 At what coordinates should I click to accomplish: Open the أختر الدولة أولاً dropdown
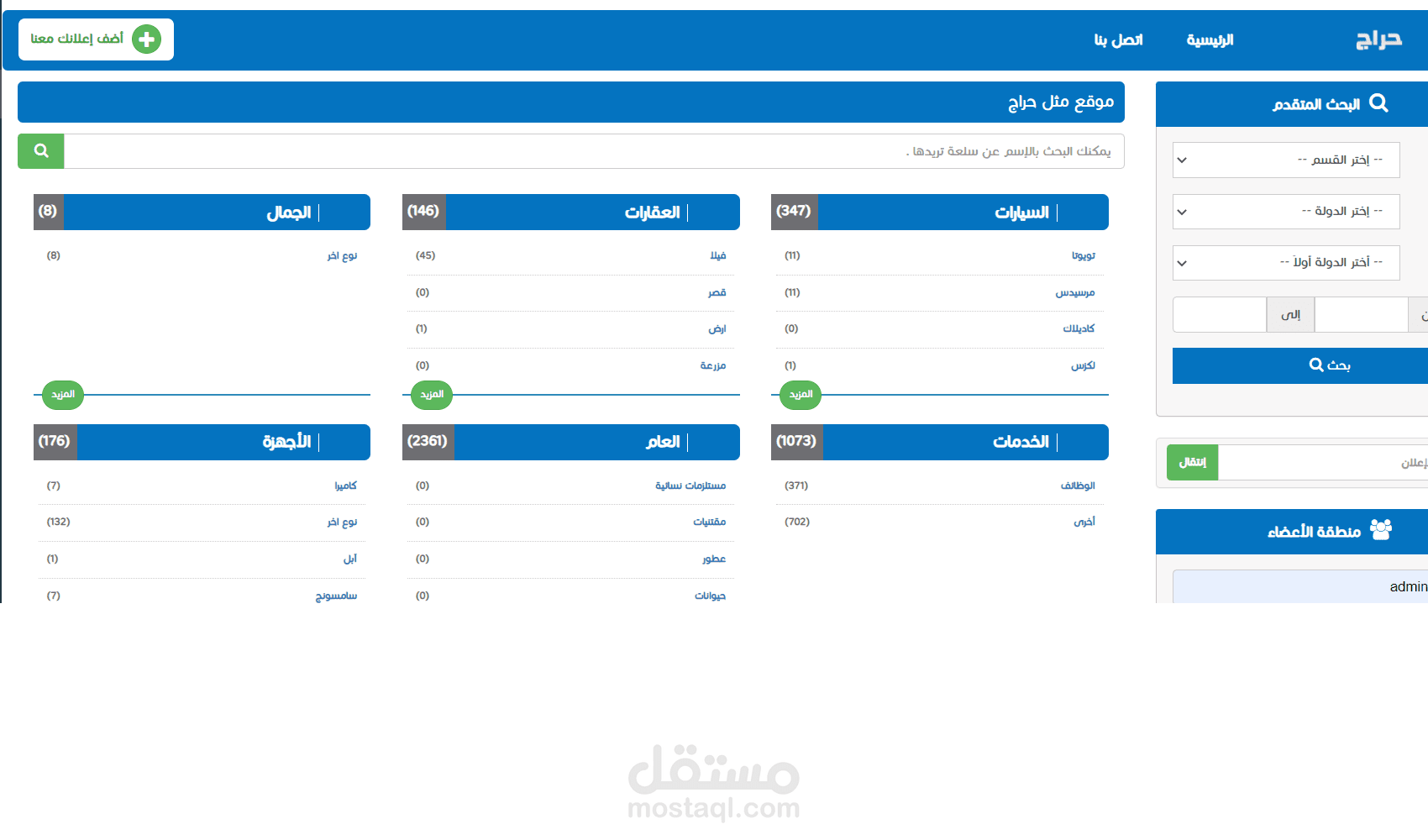tap(1286, 262)
